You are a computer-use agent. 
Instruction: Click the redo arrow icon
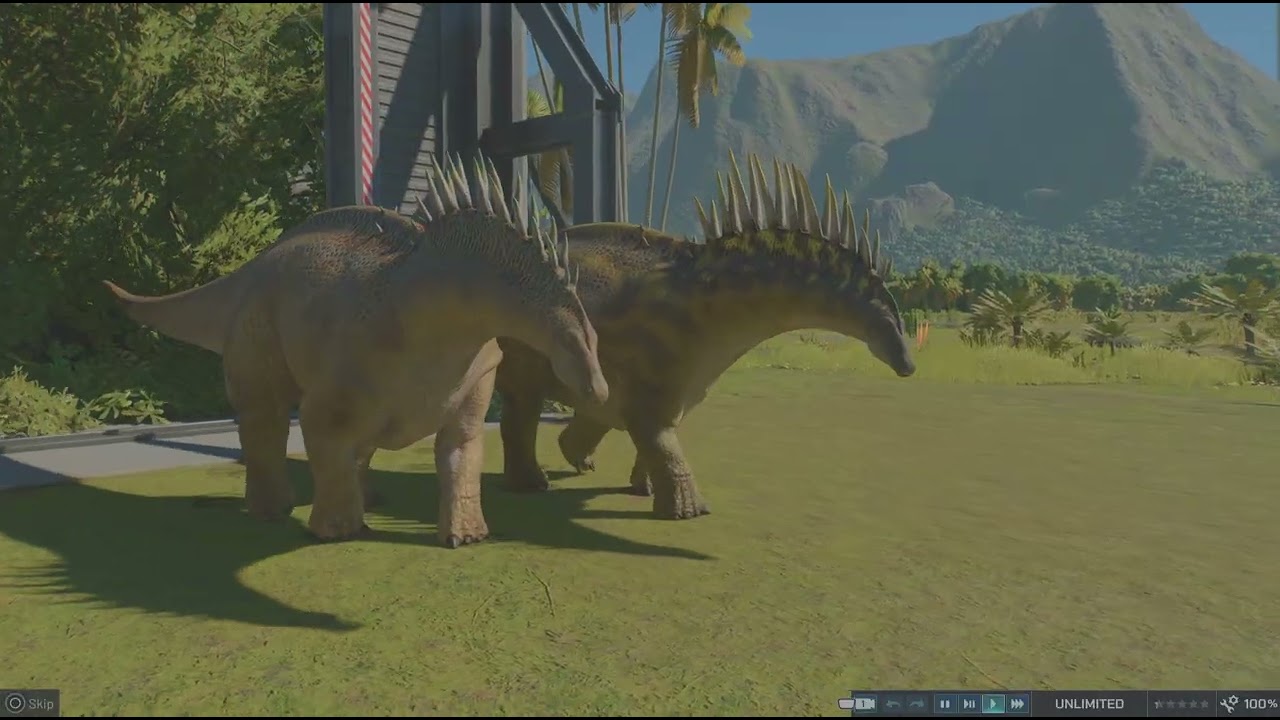917,704
